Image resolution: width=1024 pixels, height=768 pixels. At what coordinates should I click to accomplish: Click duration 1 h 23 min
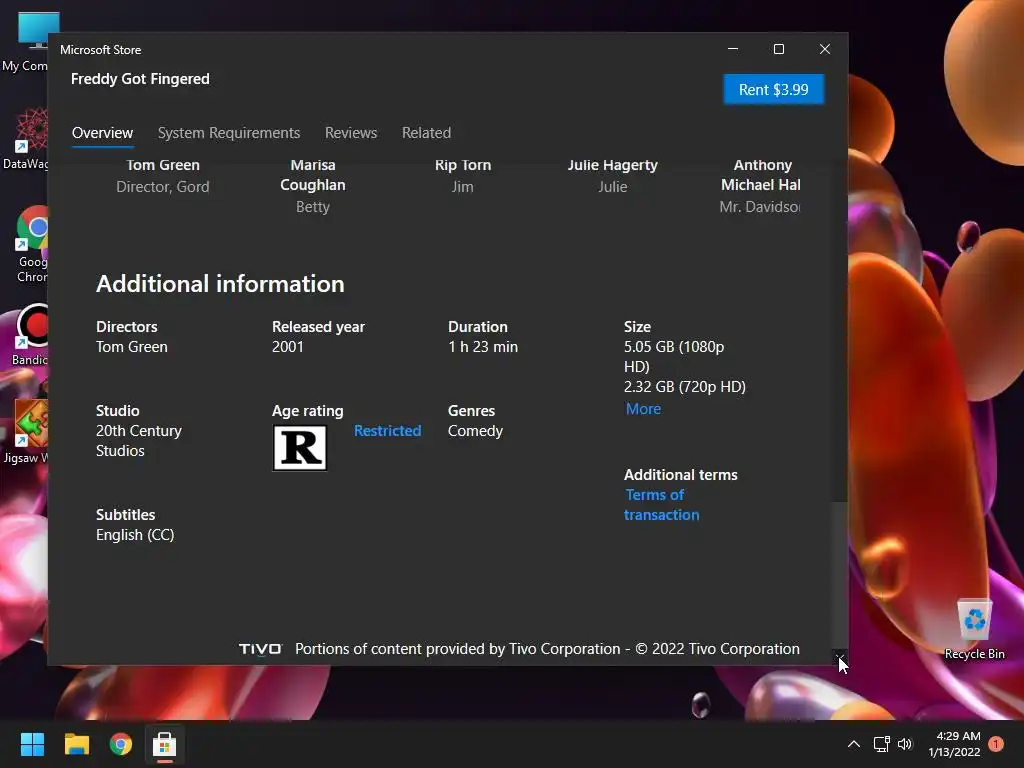(483, 347)
